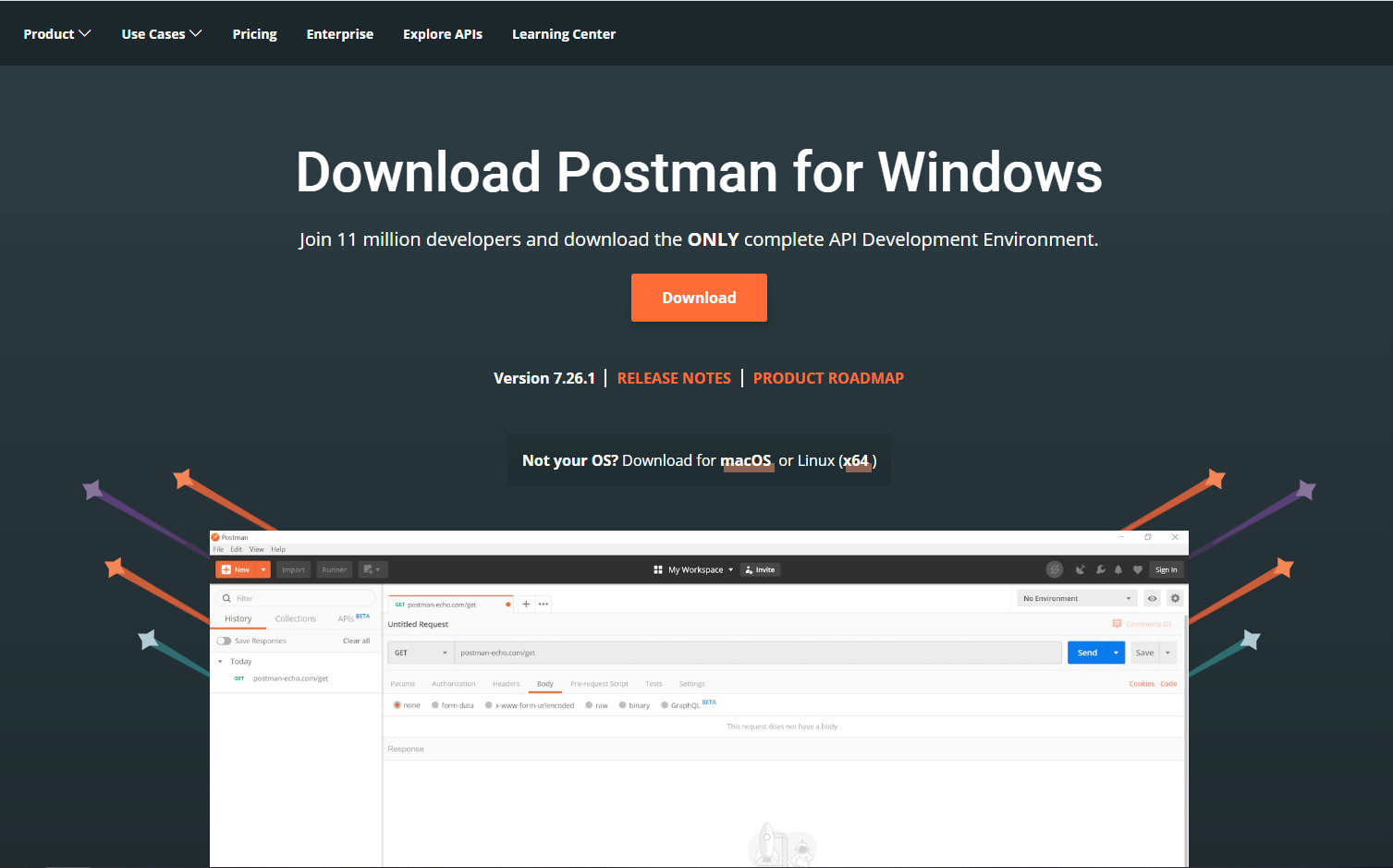Open the Params request tab
This screenshot has height=868, width=1393.
(x=403, y=684)
